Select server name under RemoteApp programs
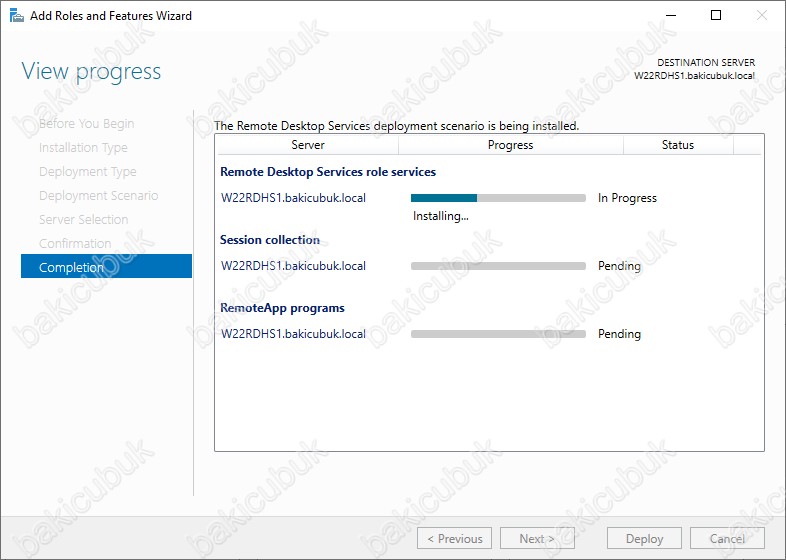786x560 pixels. click(x=293, y=334)
